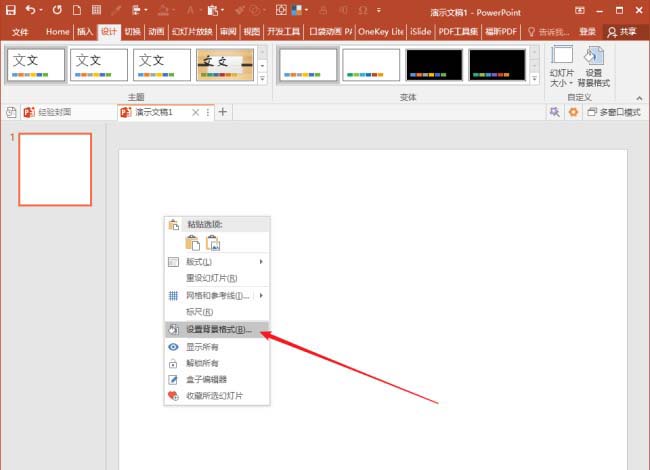Open the 文件 menu
Viewport: 650px width, 470px height.
20,32
